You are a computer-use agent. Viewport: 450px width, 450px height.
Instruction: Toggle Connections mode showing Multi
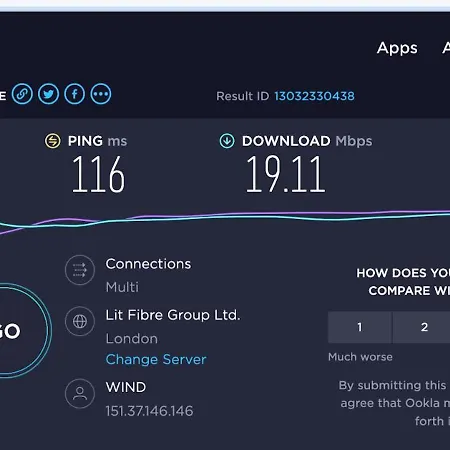tap(122, 287)
